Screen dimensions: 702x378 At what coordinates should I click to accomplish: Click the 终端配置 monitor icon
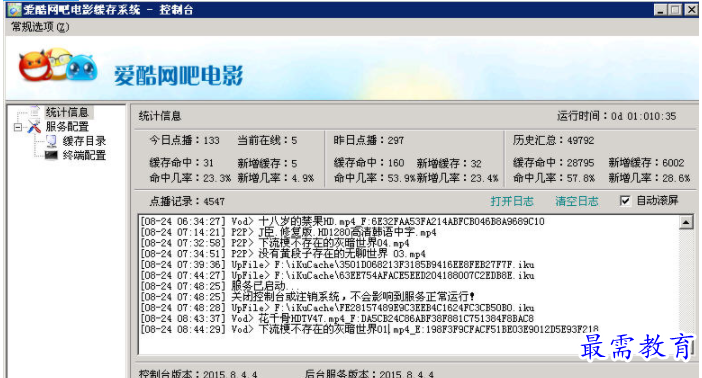tap(51, 155)
